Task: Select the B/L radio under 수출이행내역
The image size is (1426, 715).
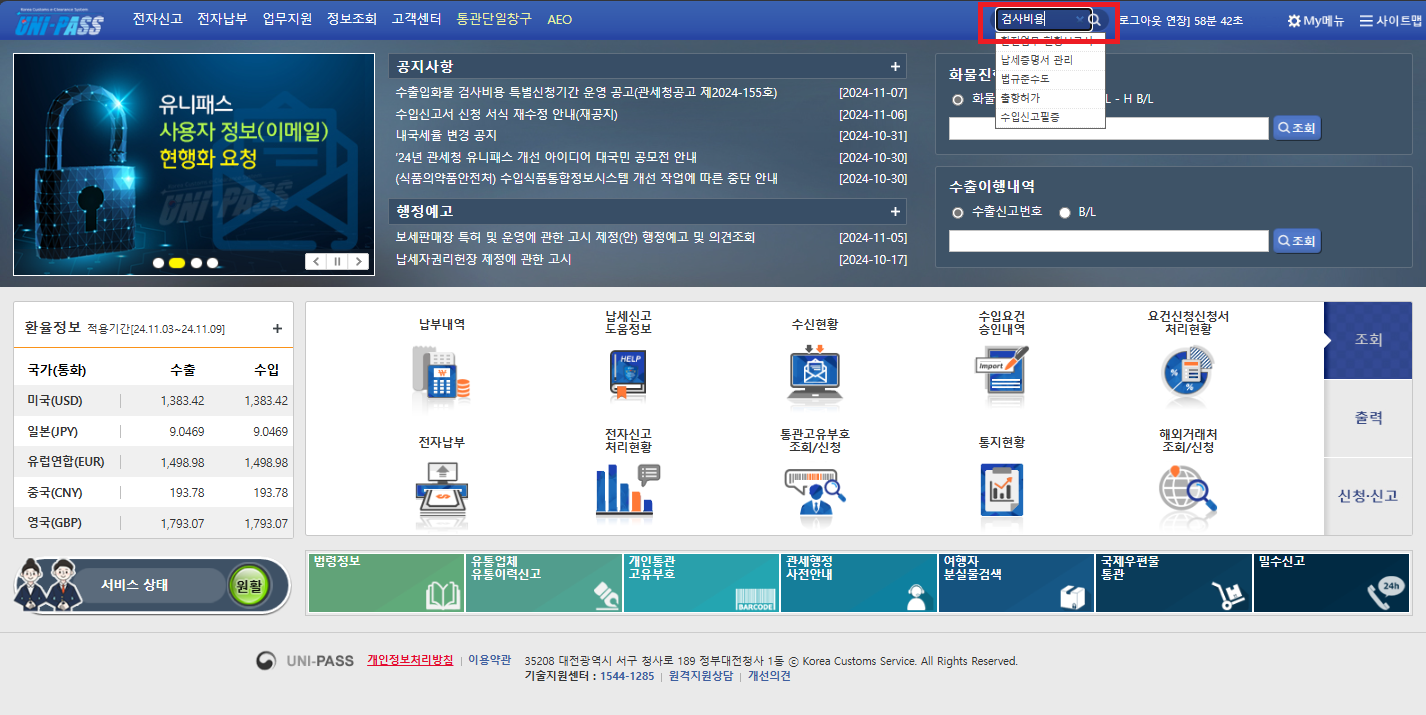Action: [1064, 213]
